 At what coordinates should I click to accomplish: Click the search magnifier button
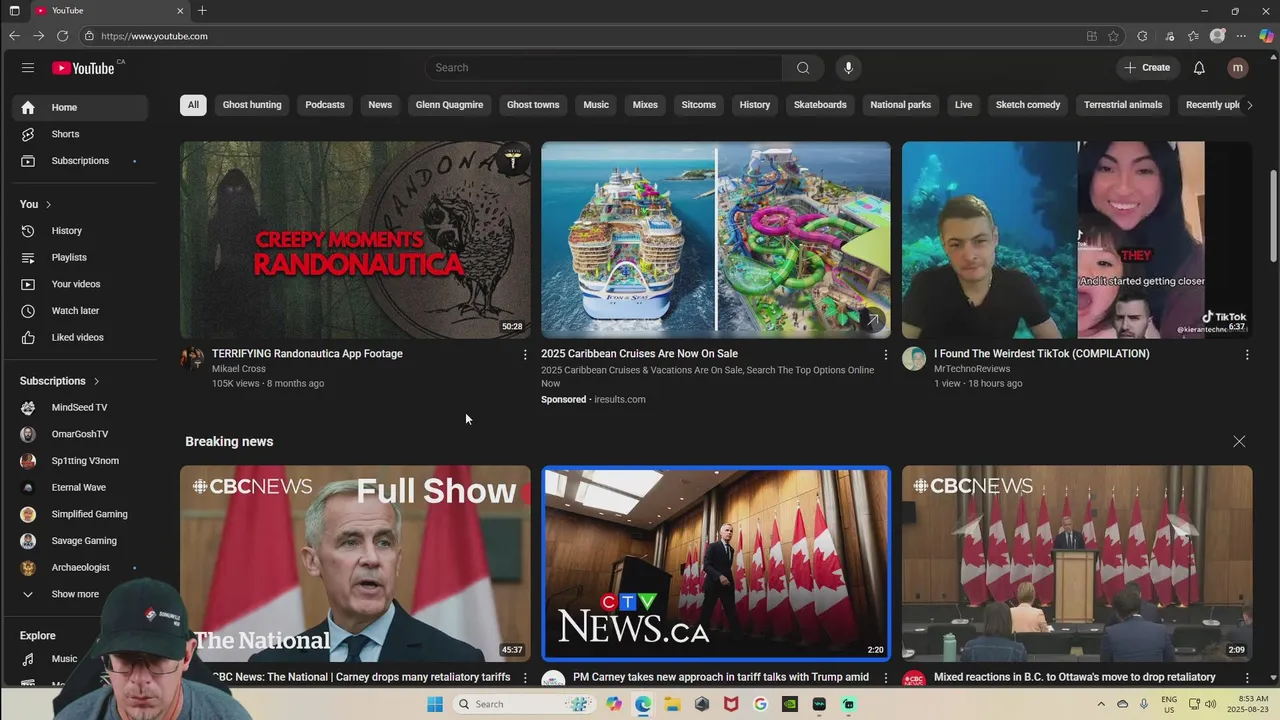tap(803, 68)
